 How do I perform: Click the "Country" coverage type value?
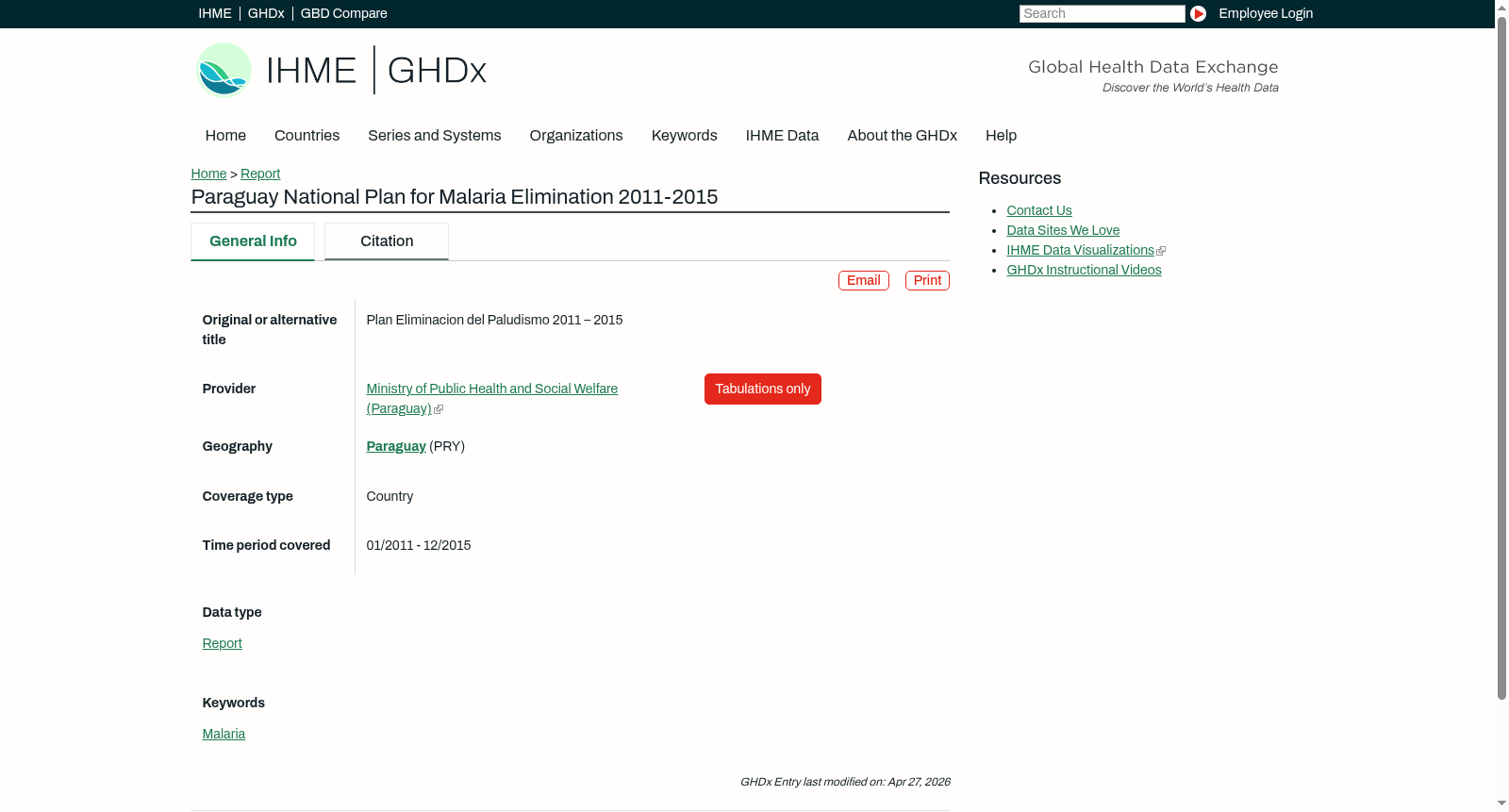pyautogui.click(x=390, y=497)
